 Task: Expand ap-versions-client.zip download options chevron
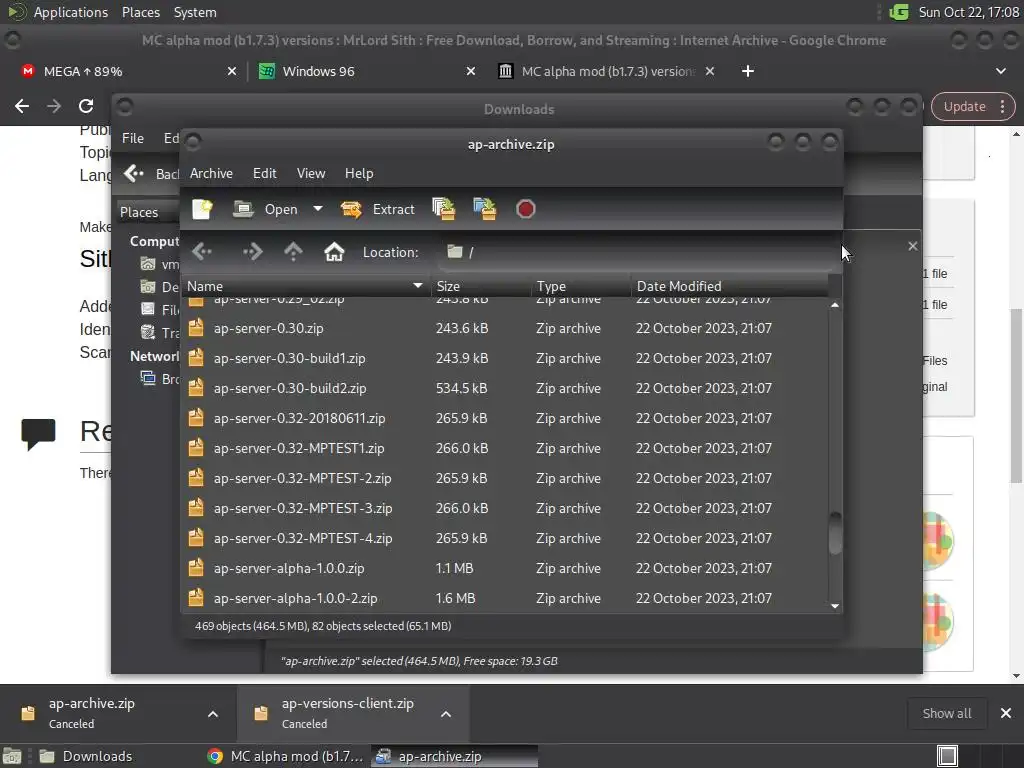[446, 714]
